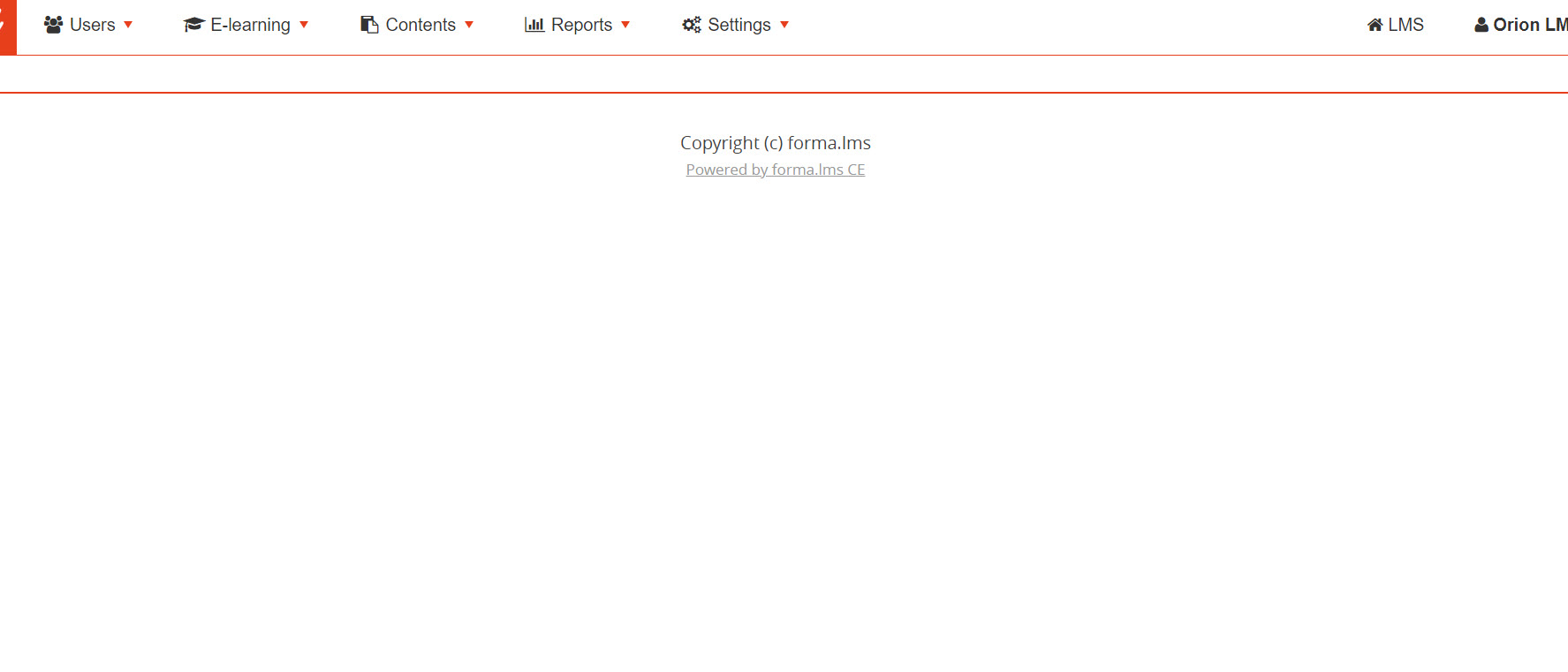
Task: Select the Contents menu label
Action: pos(420,25)
